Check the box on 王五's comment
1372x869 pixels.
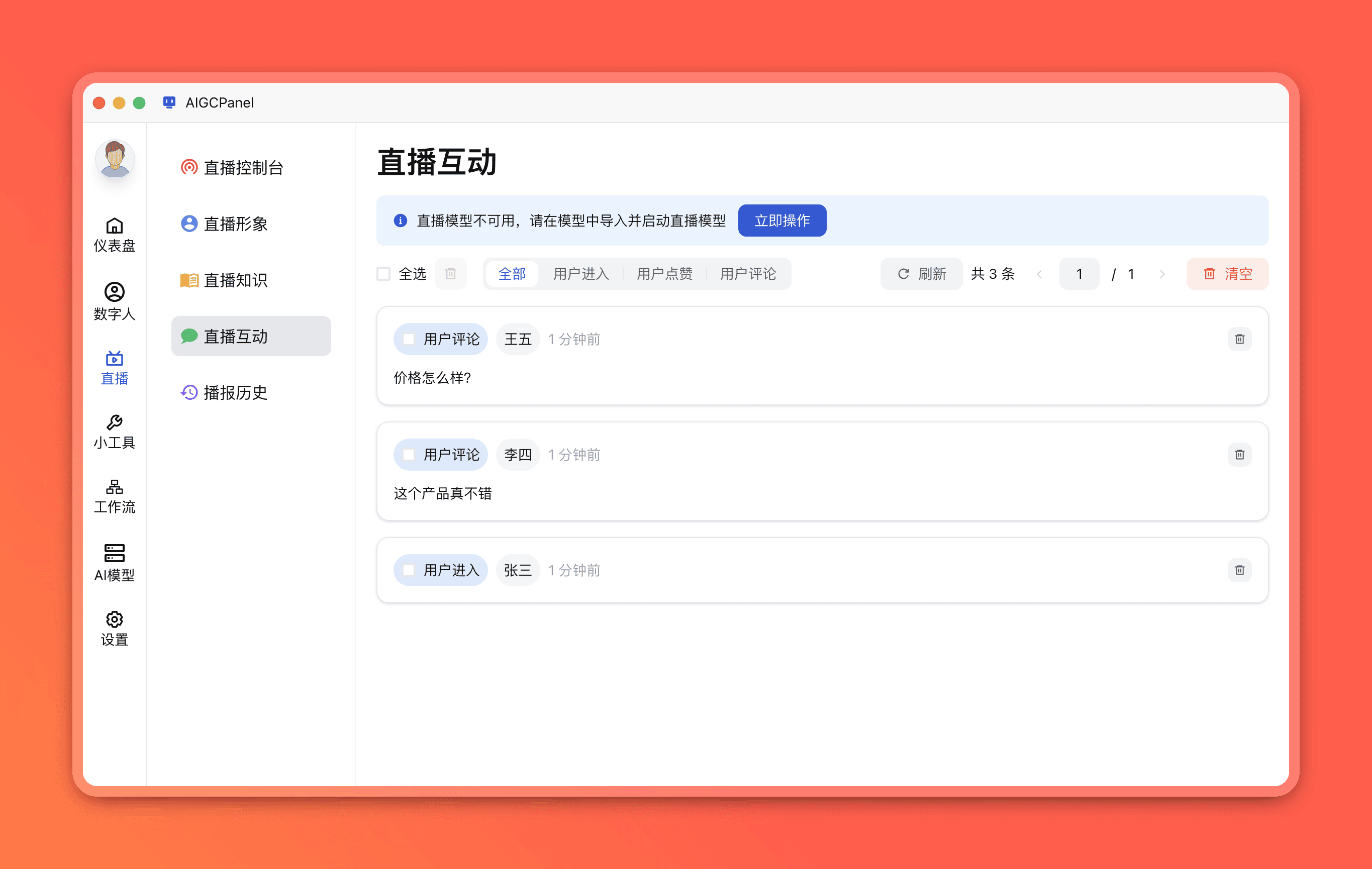point(409,339)
